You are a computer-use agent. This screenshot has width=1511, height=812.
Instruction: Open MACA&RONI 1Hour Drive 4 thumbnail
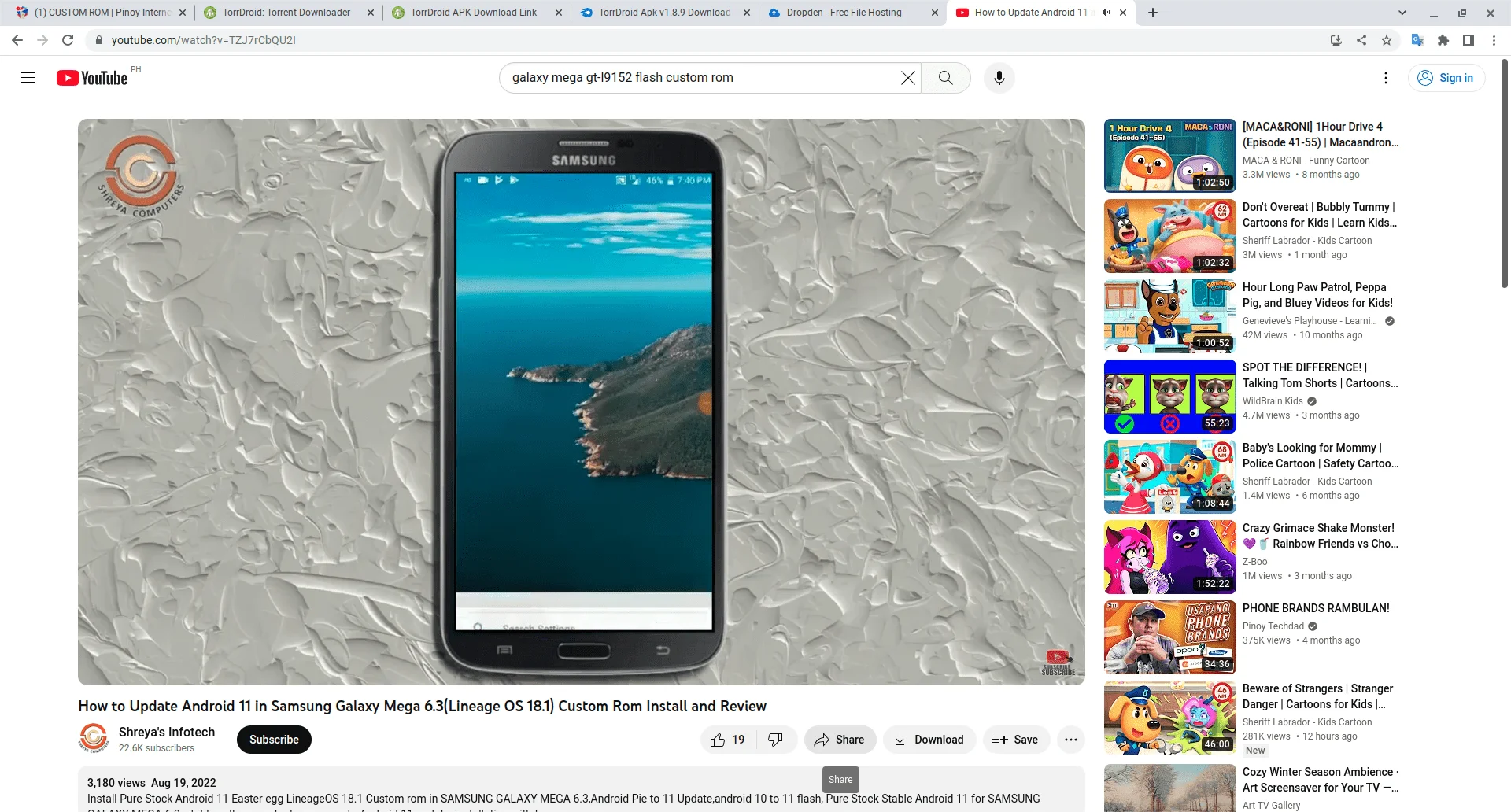click(x=1169, y=156)
